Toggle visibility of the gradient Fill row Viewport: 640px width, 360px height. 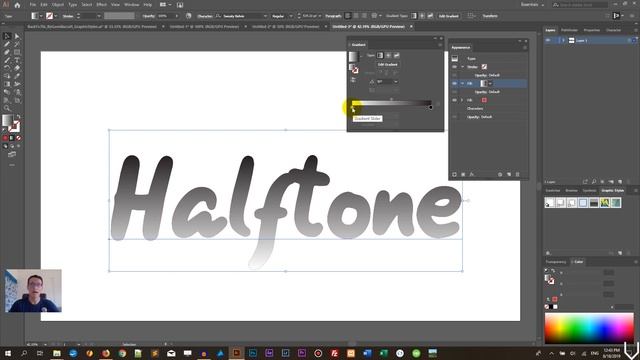tap(454, 83)
